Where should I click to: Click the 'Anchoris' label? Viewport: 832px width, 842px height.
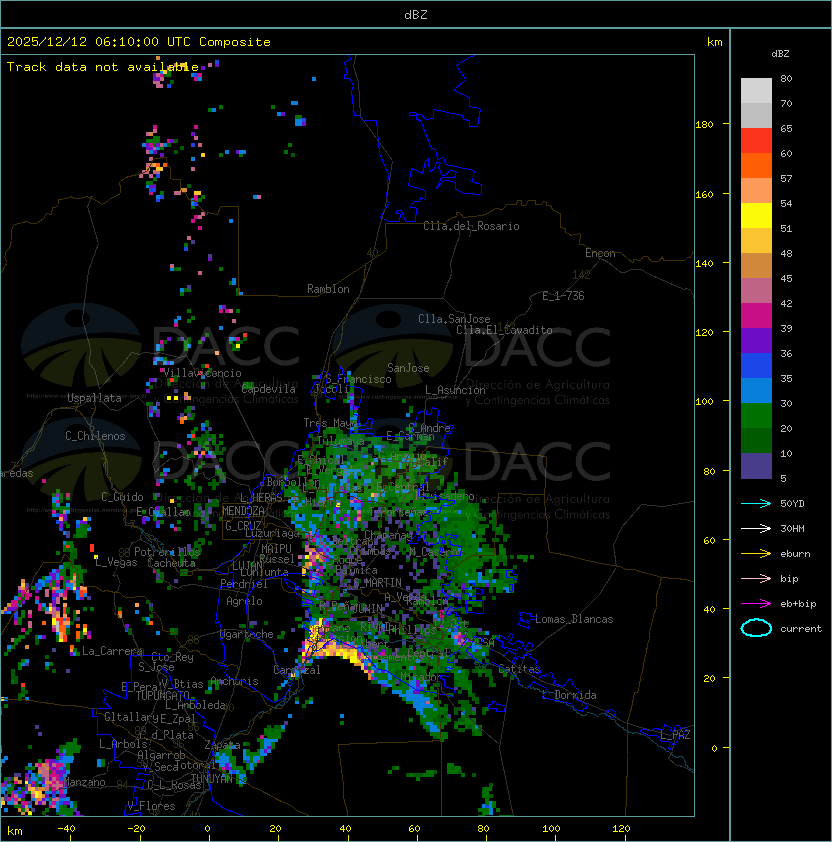pyautogui.click(x=234, y=681)
